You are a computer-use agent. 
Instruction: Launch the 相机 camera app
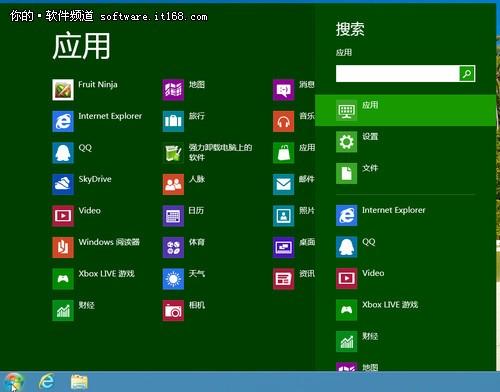(173, 310)
